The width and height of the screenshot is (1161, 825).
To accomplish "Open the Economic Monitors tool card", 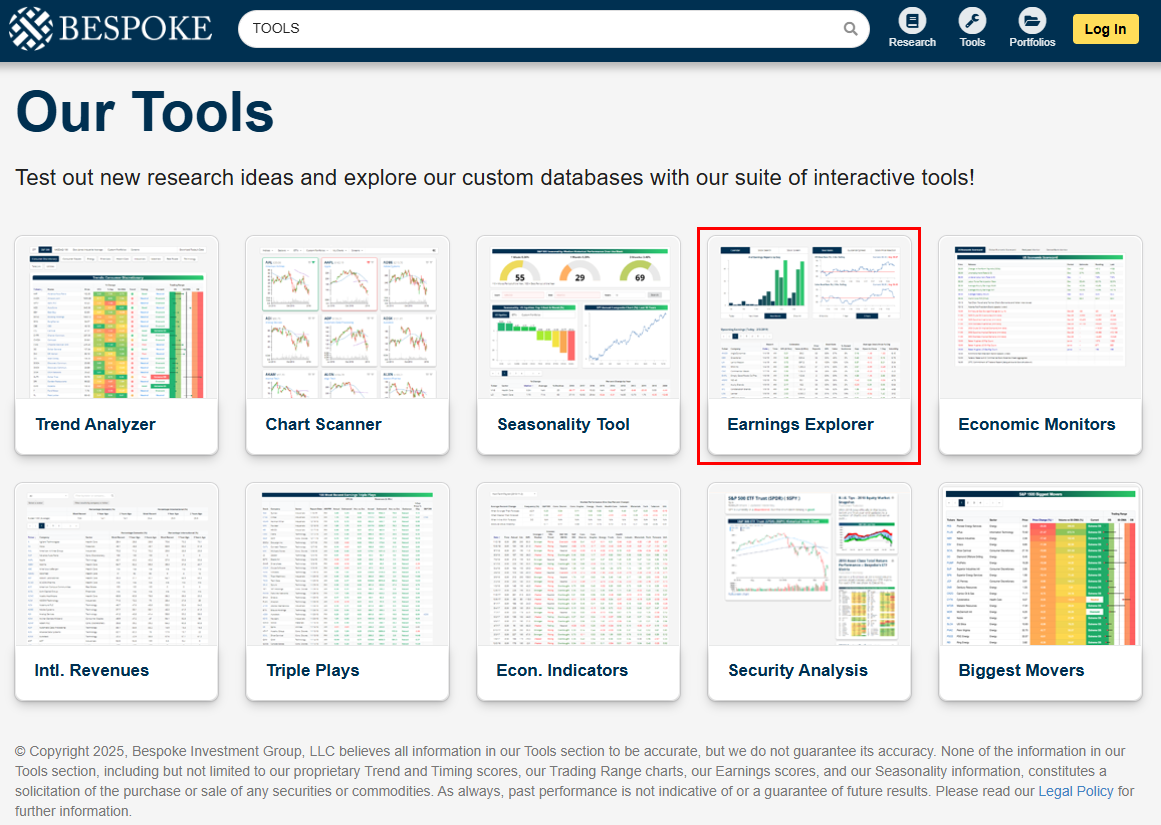I will 1040,345.
